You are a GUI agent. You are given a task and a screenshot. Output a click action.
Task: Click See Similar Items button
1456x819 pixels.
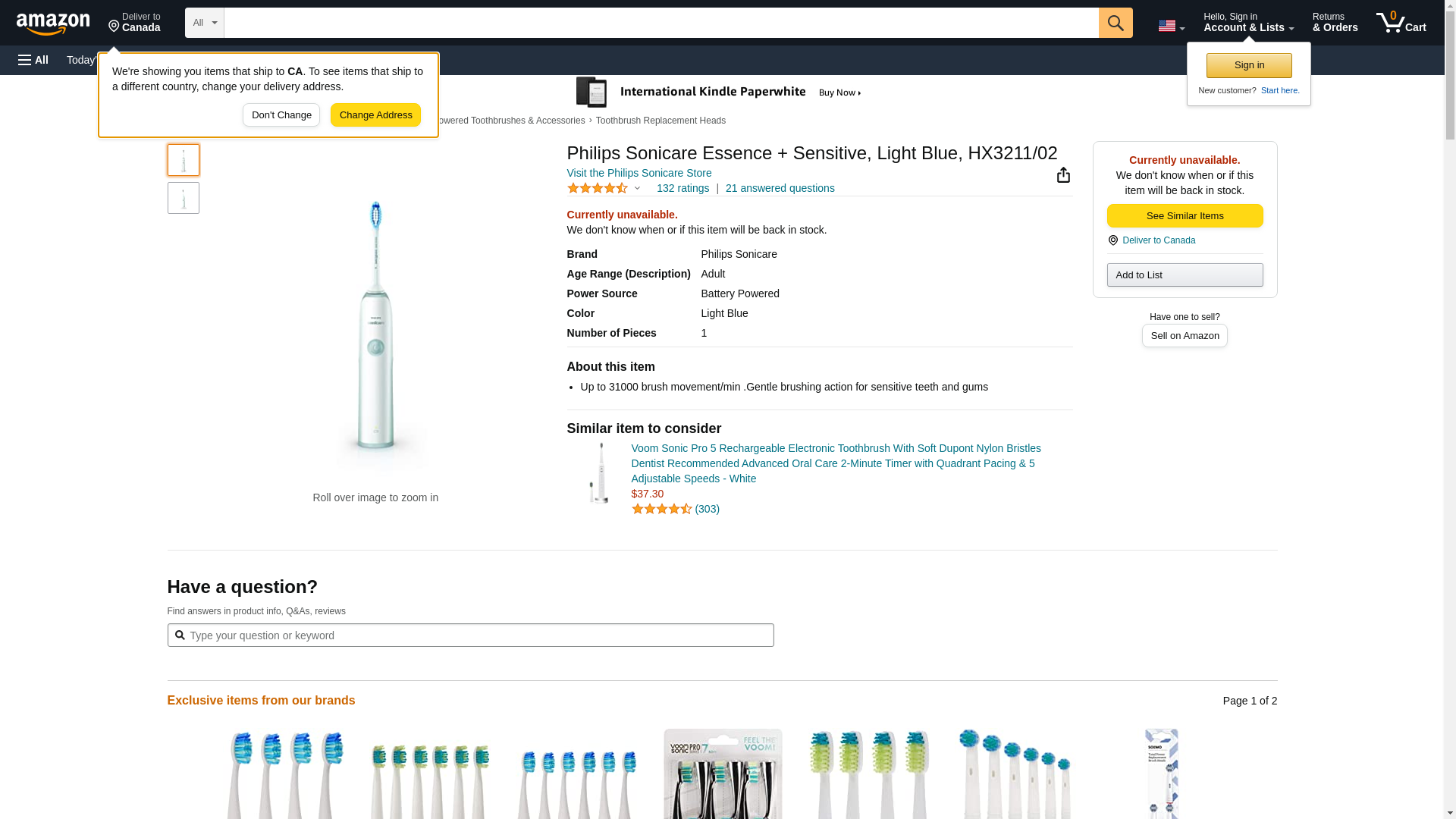[x=1185, y=216]
